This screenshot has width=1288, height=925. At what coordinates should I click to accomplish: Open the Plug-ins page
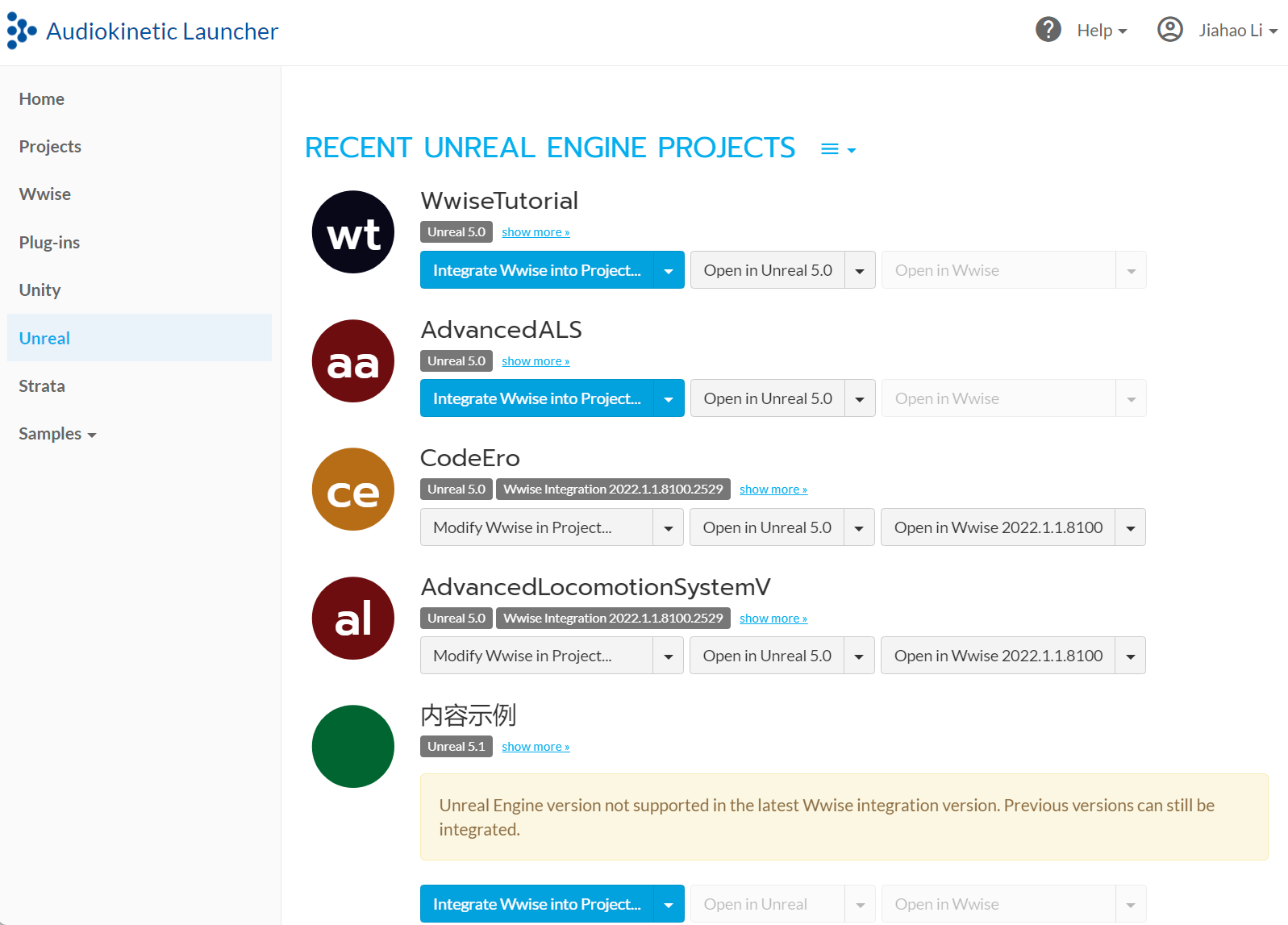click(140, 242)
